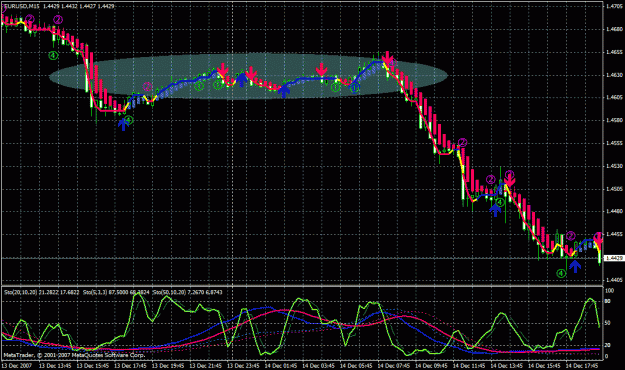Click the 1.4480 price axis label

click(x=614, y=211)
